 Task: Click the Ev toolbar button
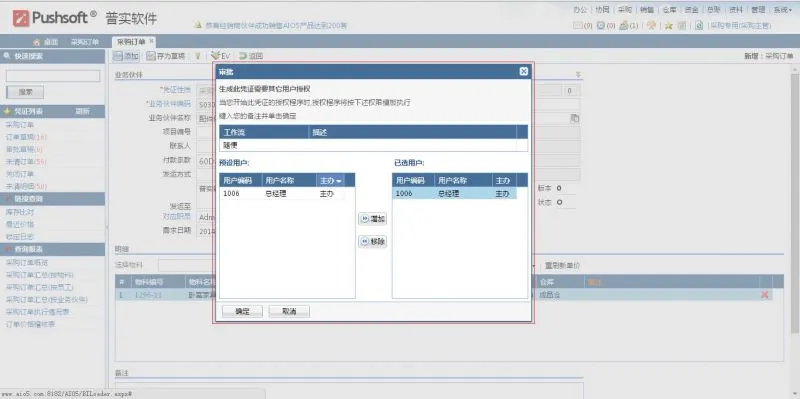pyautogui.click(x=220, y=56)
